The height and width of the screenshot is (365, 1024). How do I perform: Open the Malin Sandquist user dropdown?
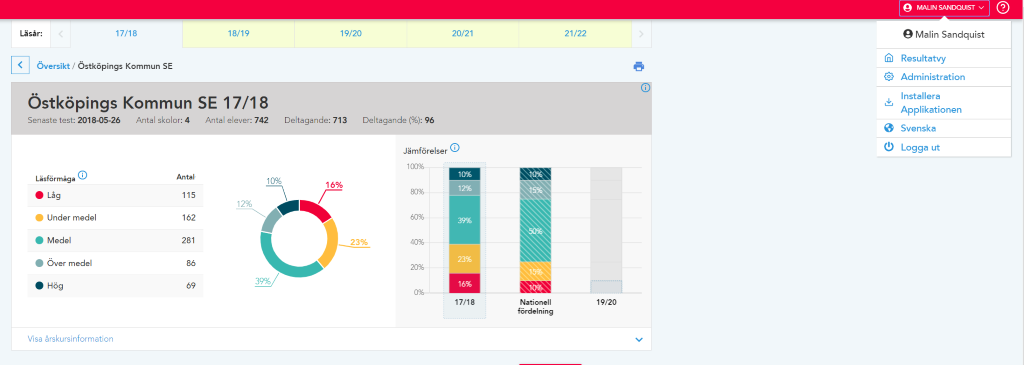coord(944,7)
